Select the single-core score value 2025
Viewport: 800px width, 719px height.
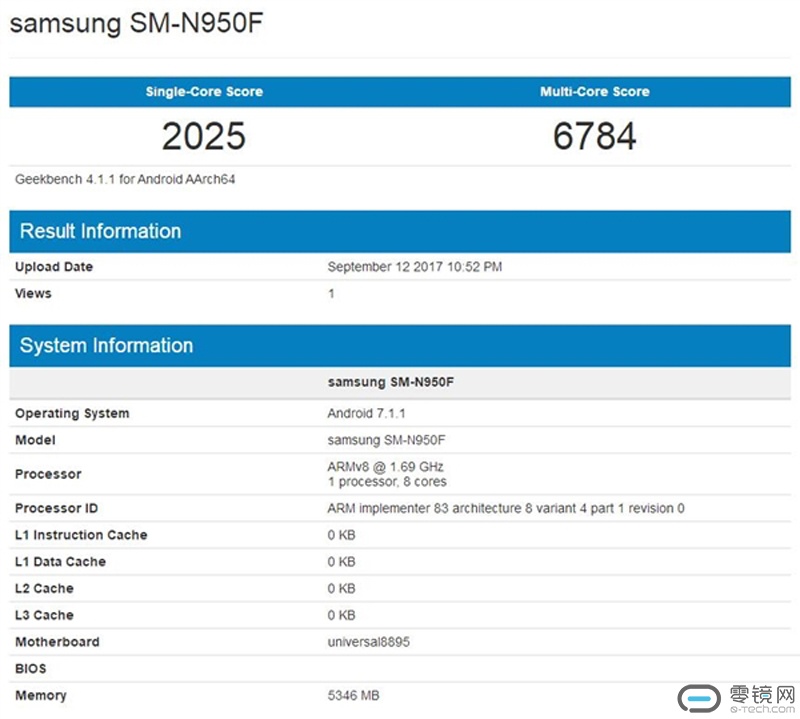click(204, 136)
